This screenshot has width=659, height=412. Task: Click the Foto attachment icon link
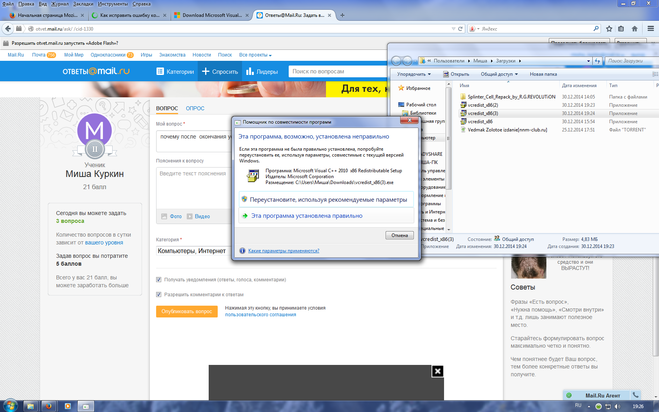(171, 216)
